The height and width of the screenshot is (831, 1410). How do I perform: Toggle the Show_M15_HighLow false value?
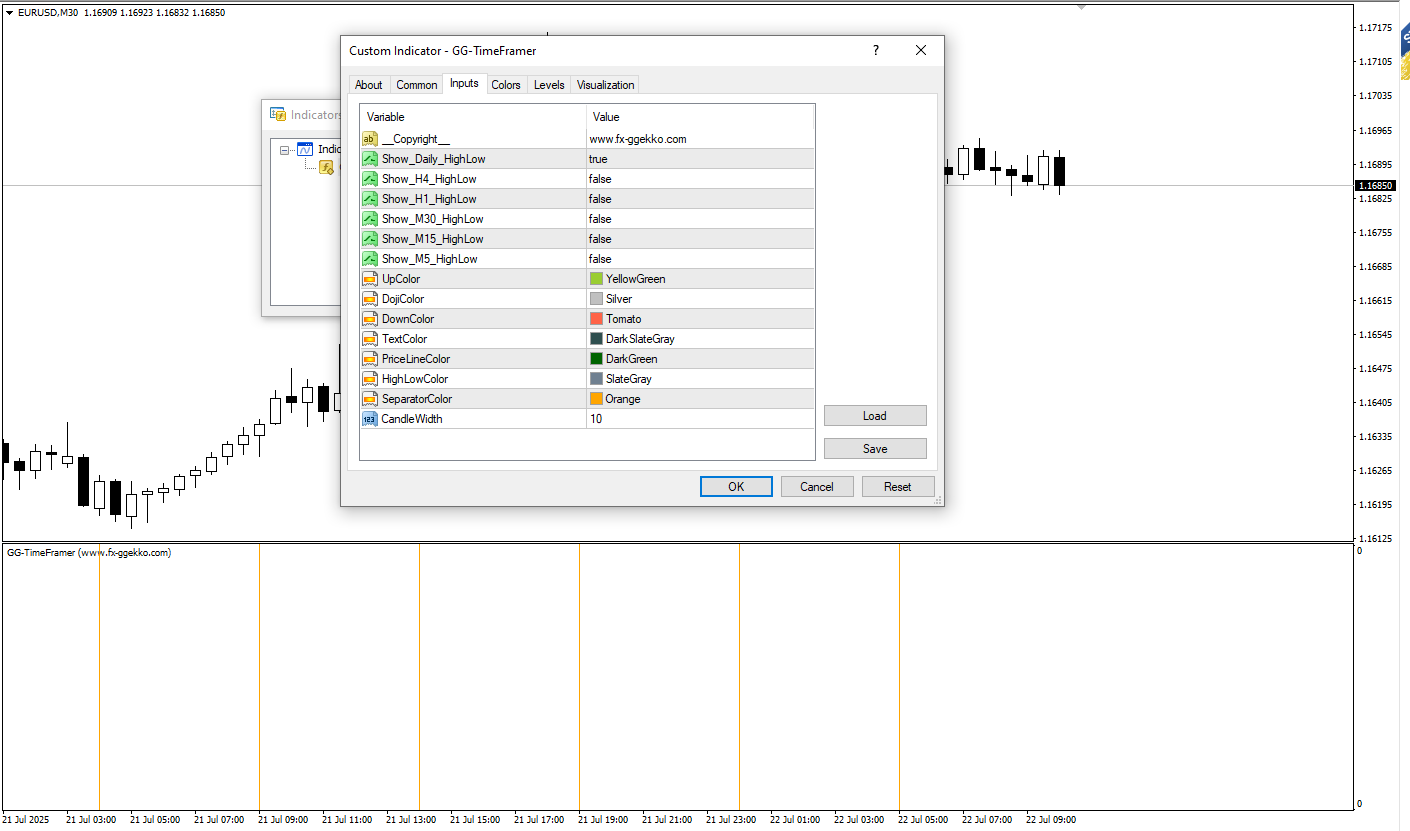point(700,239)
